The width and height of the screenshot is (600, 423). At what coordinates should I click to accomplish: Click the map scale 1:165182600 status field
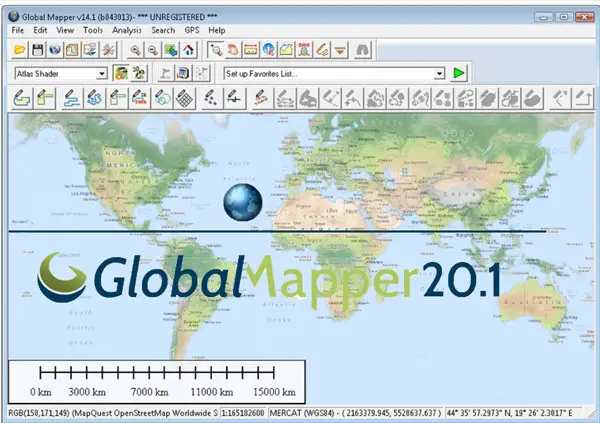click(243, 413)
